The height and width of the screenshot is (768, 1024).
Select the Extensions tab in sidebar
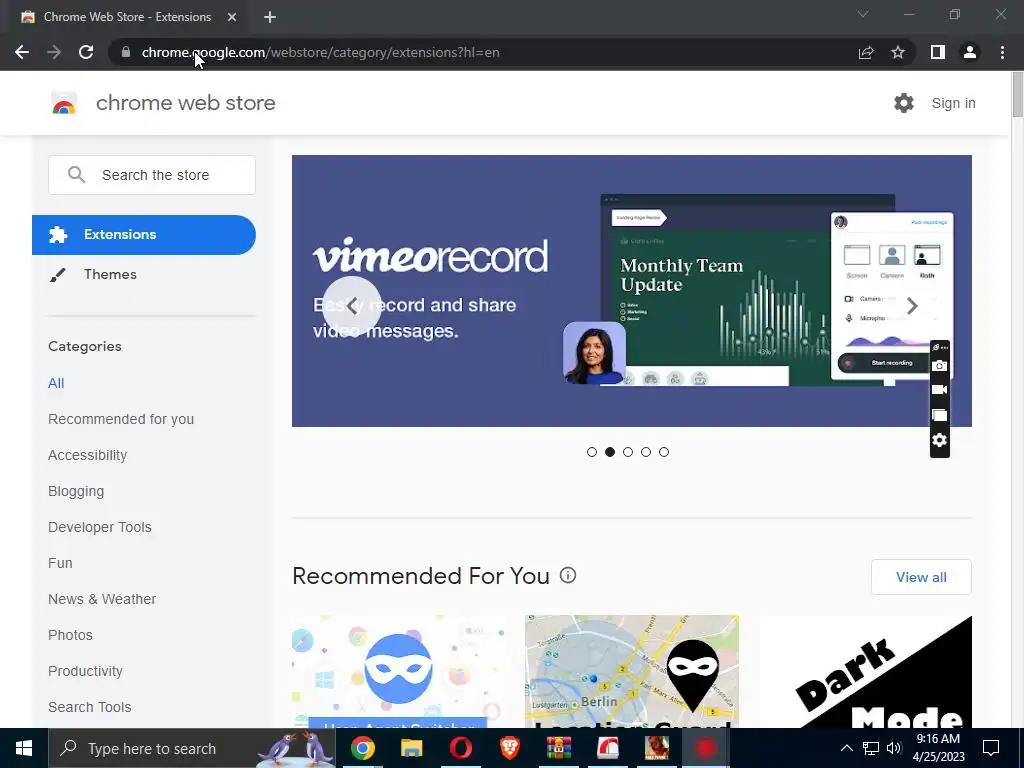(144, 234)
